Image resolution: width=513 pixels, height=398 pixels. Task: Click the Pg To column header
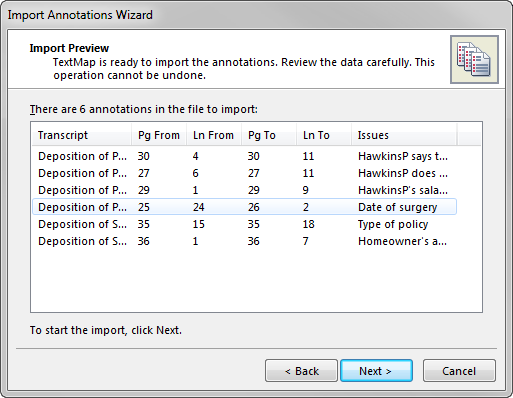pyautogui.click(x=269, y=135)
